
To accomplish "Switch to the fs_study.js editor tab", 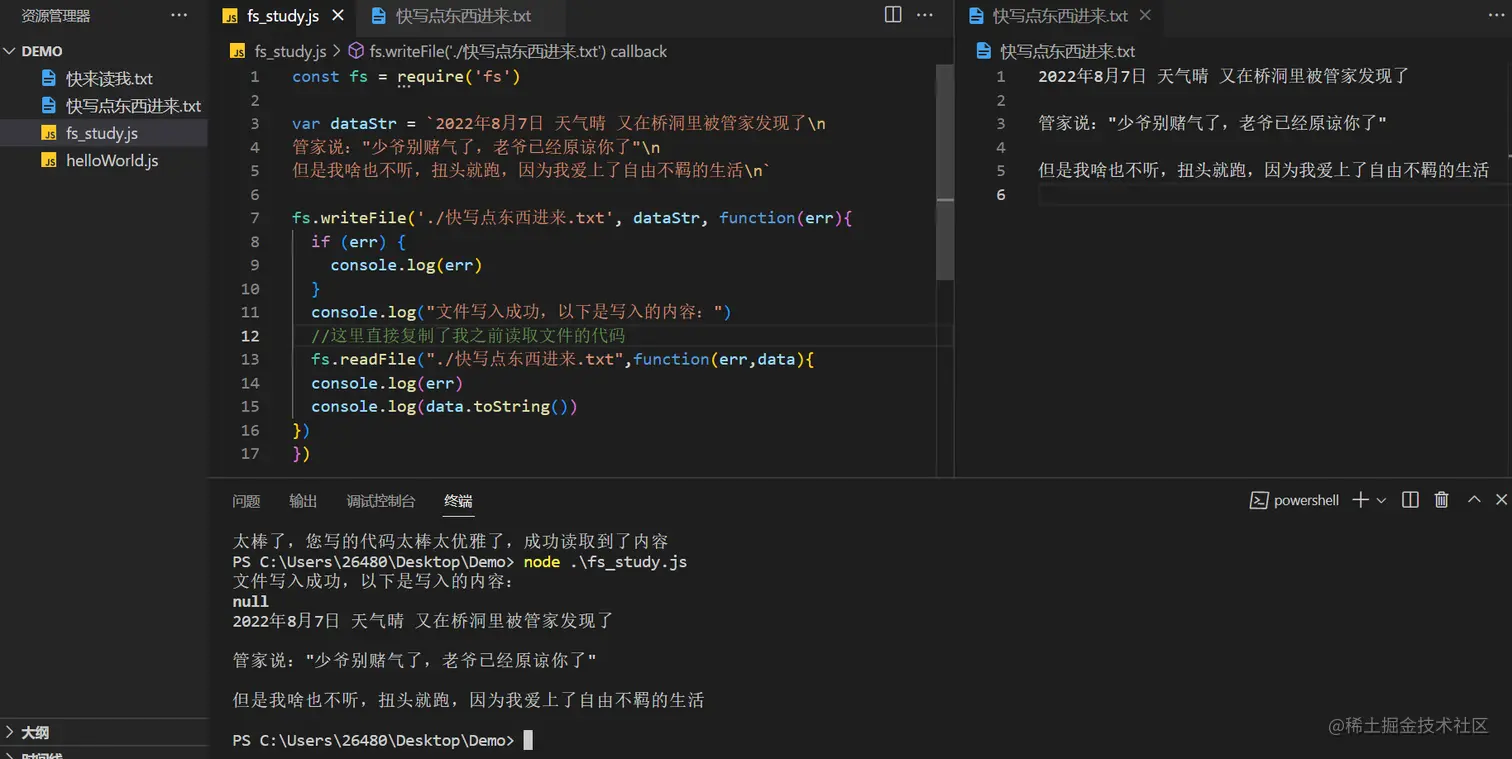I will pyautogui.click(x=283, y=15).
